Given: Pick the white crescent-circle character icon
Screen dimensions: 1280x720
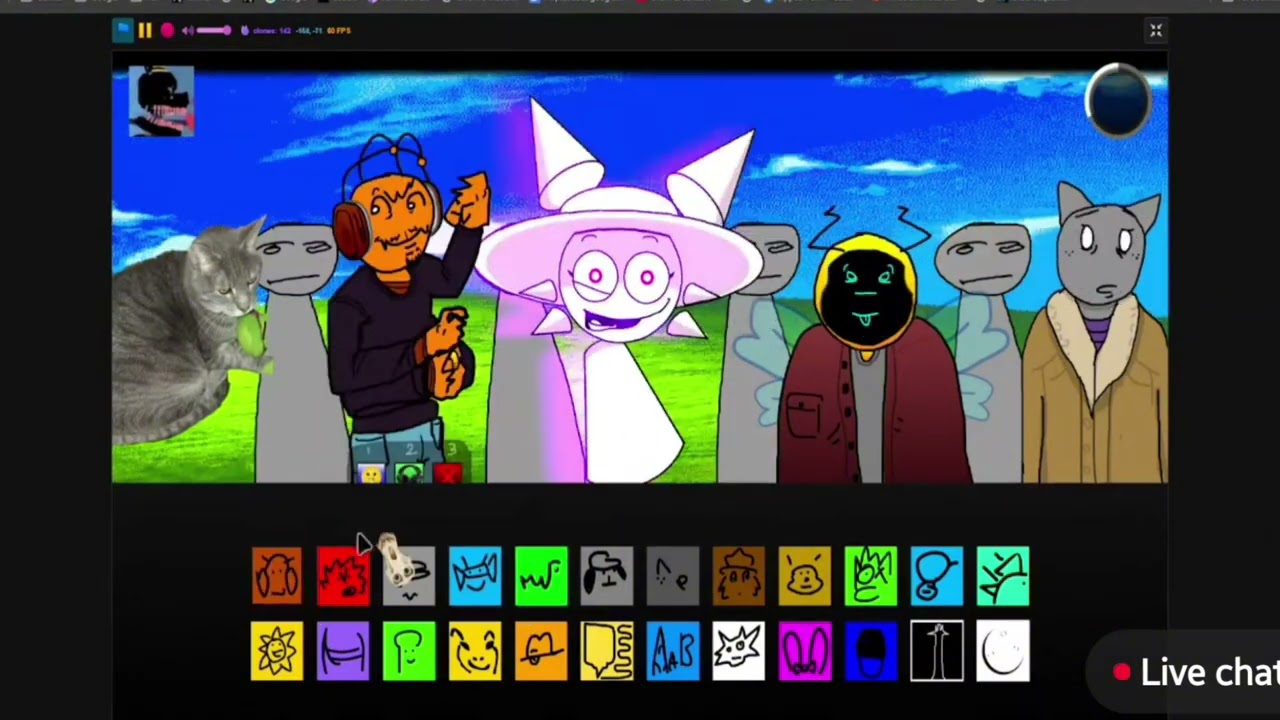Looking at the screenshot, I should (x=1003, y=651).
